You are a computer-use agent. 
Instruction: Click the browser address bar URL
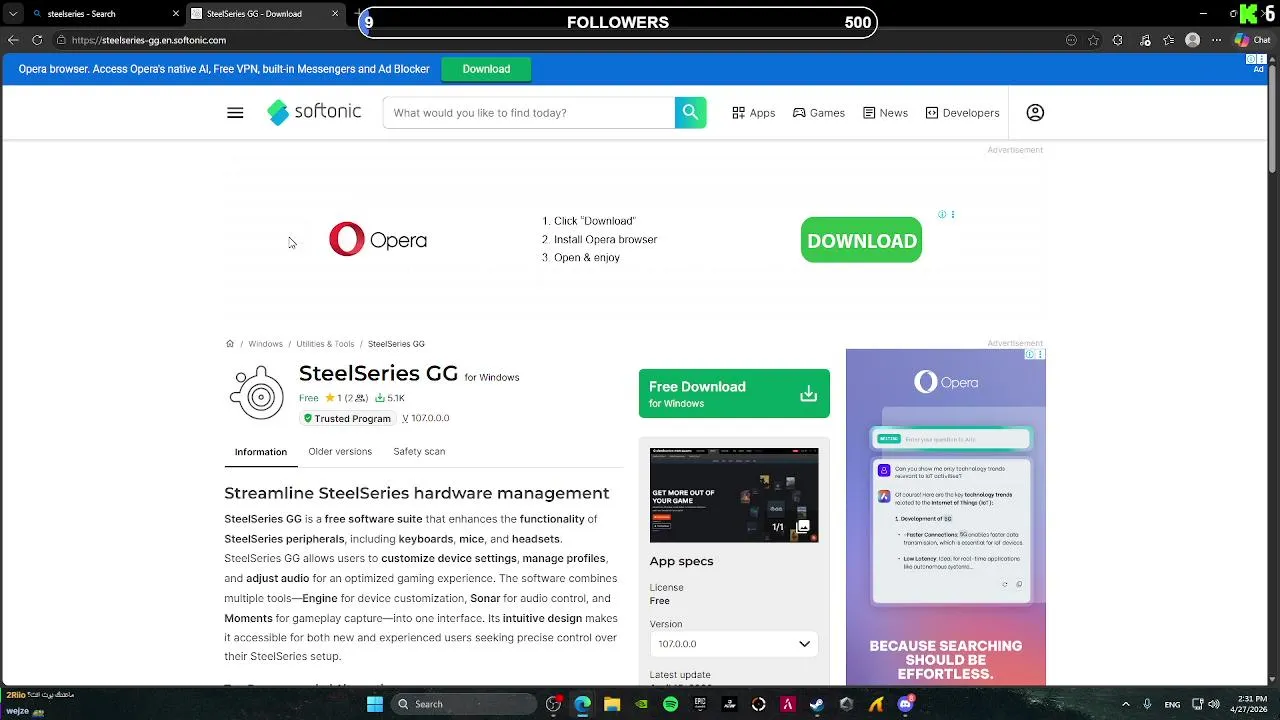coord(148,40)
